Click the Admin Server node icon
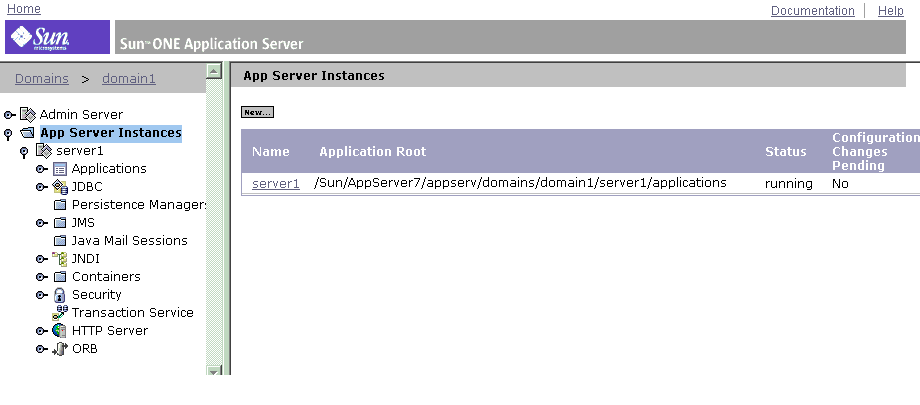This screenshot has height=405, width=920. (x=28, y=114)
